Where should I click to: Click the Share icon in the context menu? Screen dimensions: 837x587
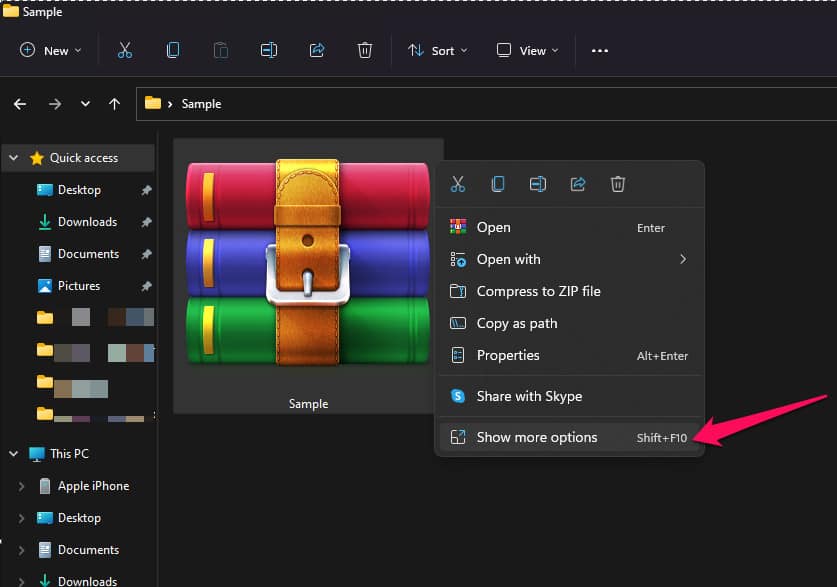pos(578,184)
